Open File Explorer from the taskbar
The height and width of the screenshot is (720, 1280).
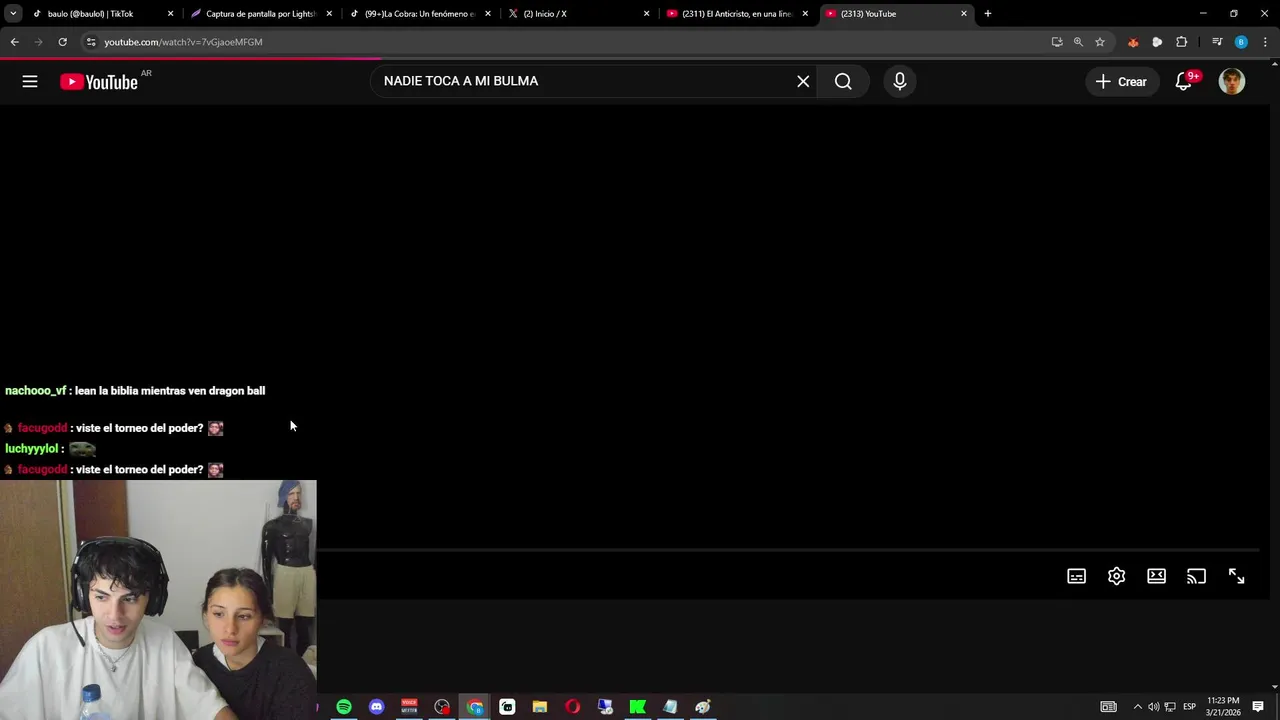tap(540, 707)
